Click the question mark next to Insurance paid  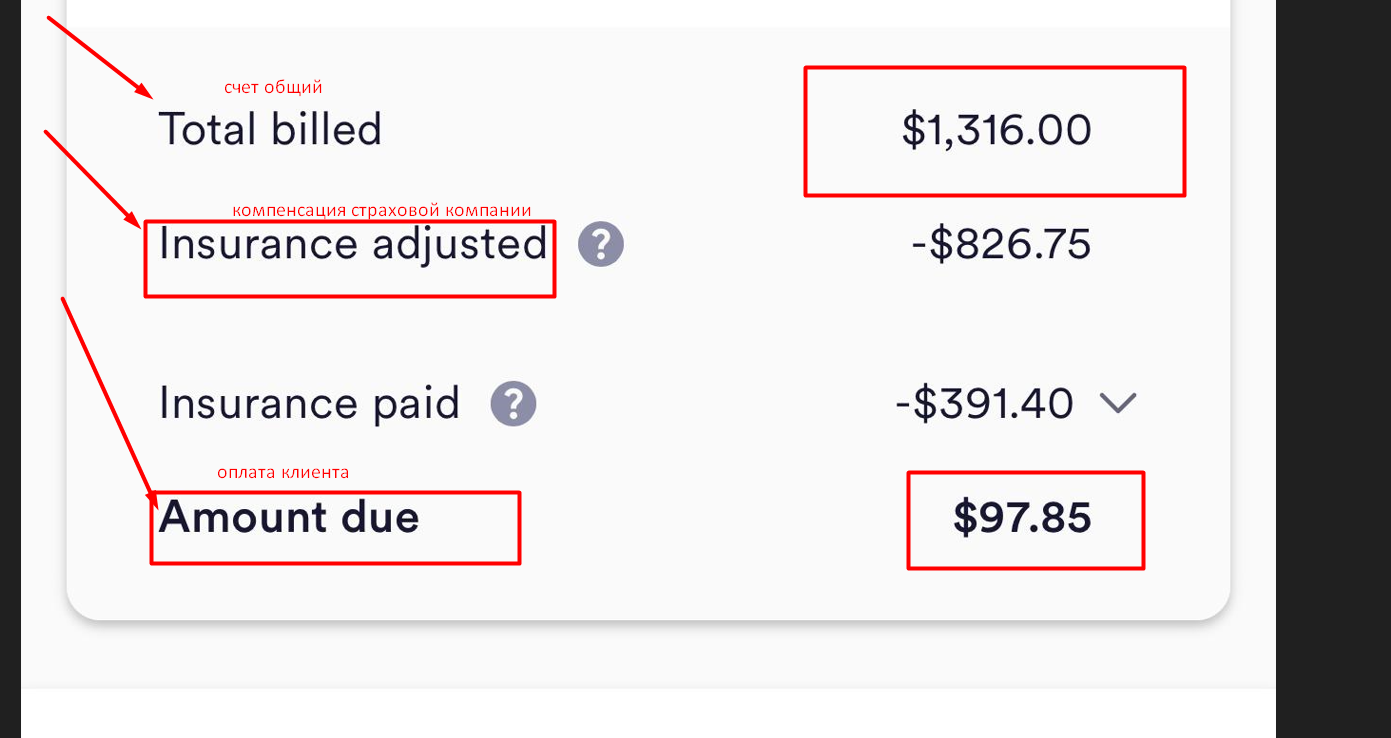tap(513, 404)
